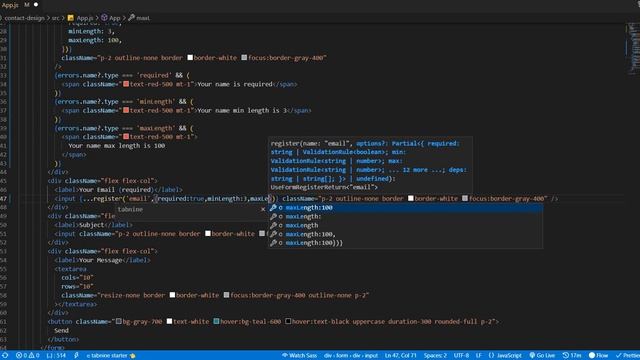
Task: Click the braces icon beside JavaScript
Action: tap(491, 356)
